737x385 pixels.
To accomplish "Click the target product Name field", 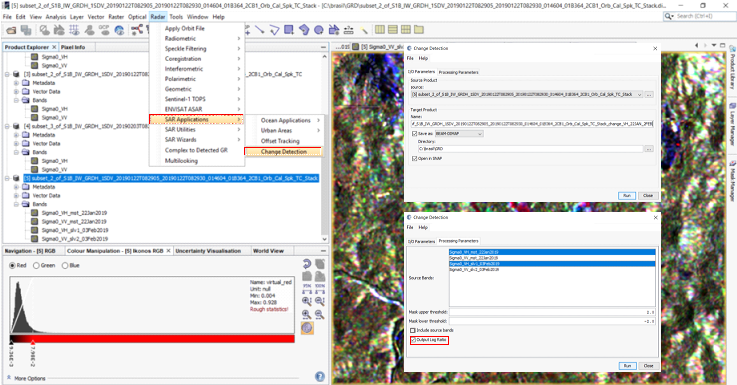I will (x=532, y=124).
